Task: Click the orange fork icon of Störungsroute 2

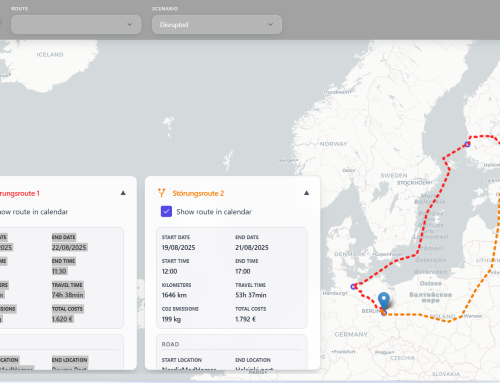Action: pos(162,193)
